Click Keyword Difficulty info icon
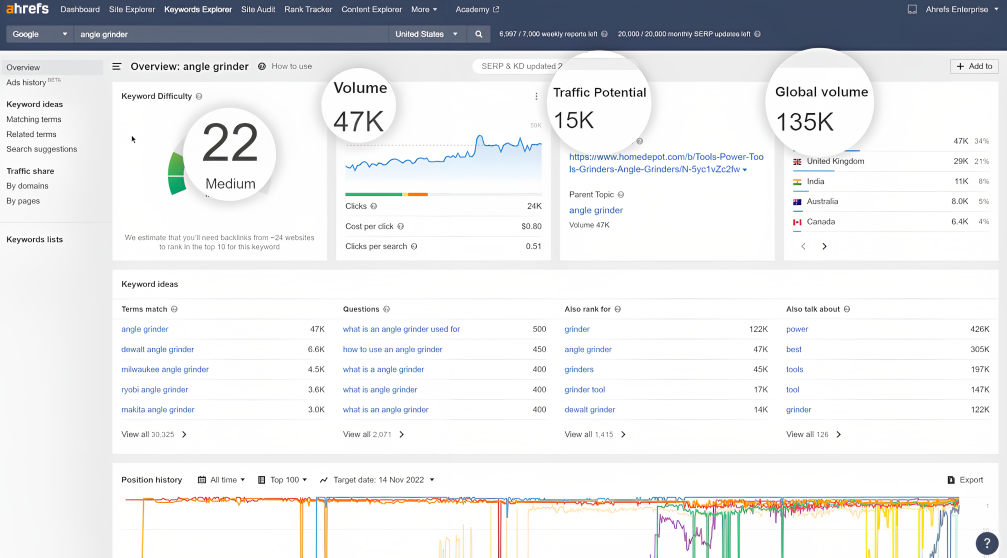The image size is (1007, 558). (199, 96)
